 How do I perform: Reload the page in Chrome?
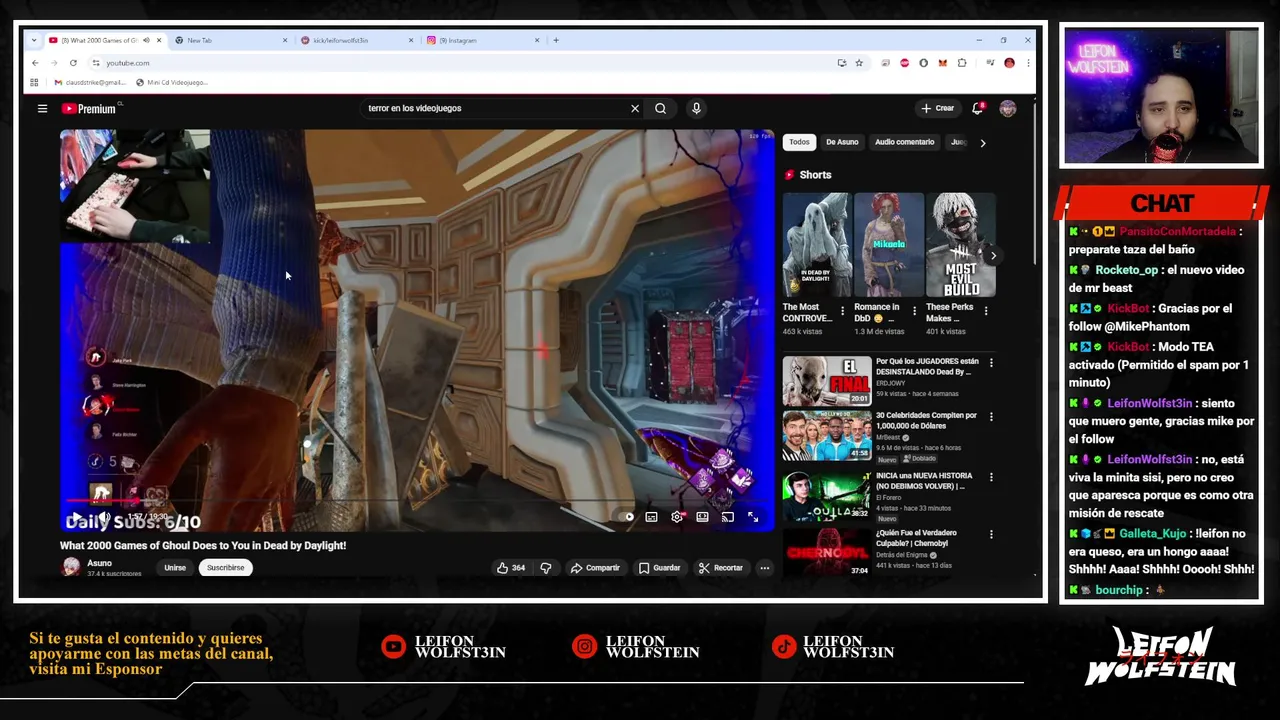tap(73, 63)
